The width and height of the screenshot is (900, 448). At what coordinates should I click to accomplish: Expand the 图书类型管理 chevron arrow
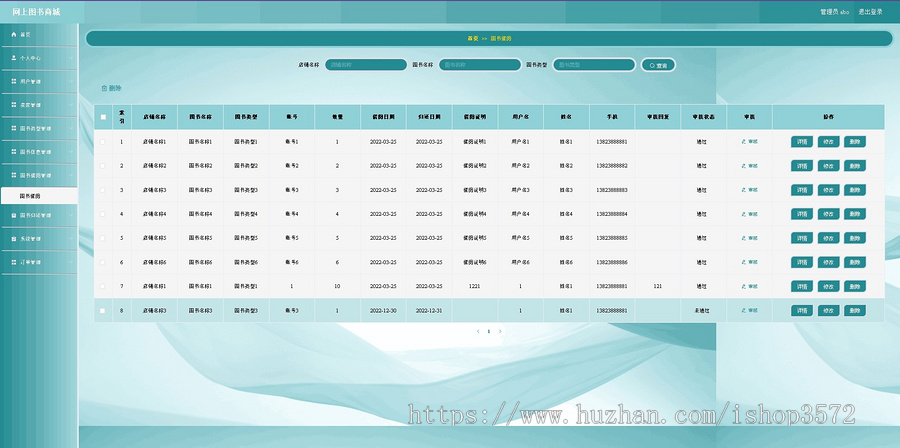click(71, 128)
